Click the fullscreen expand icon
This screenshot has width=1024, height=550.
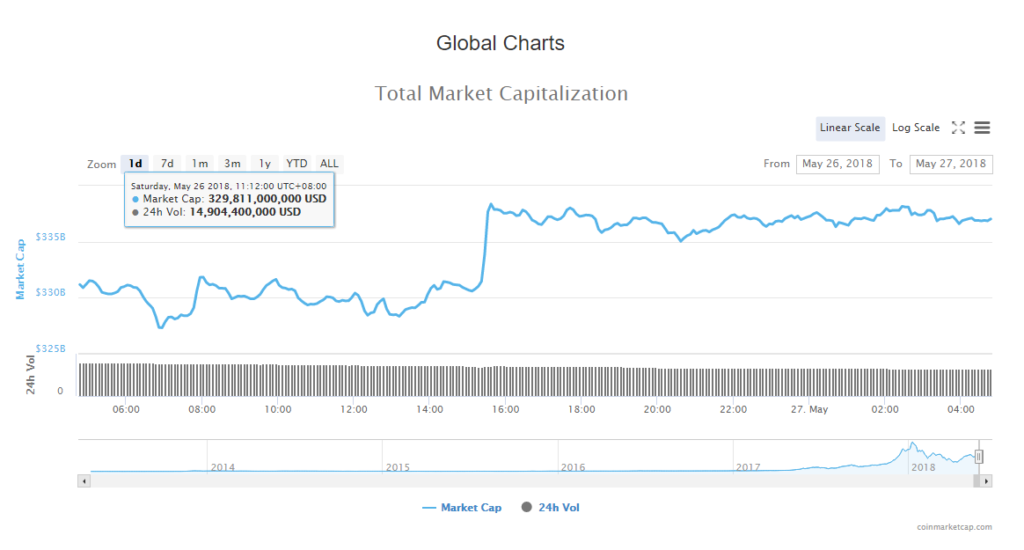[x=958, y=128]
